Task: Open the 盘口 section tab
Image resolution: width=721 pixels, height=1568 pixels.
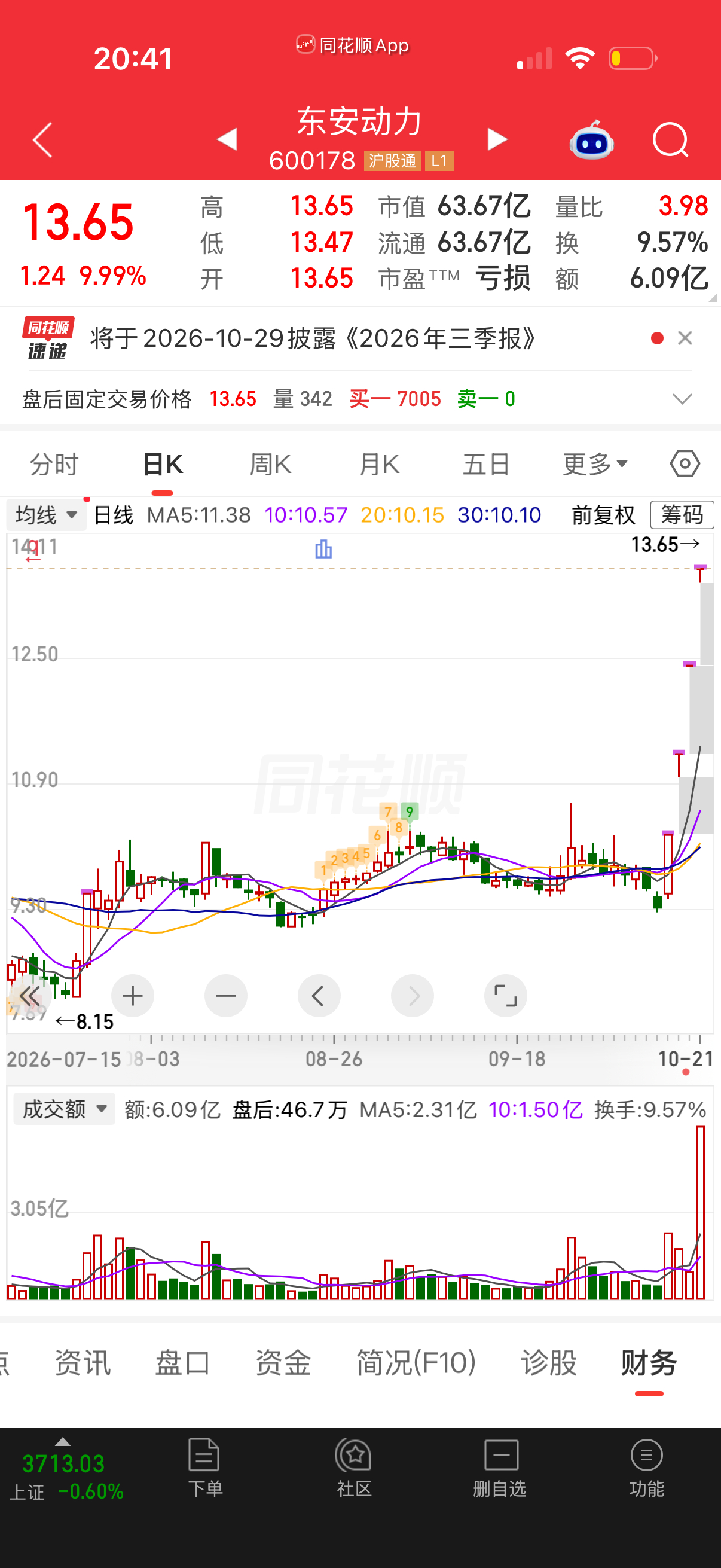Action: [182, 1362]
